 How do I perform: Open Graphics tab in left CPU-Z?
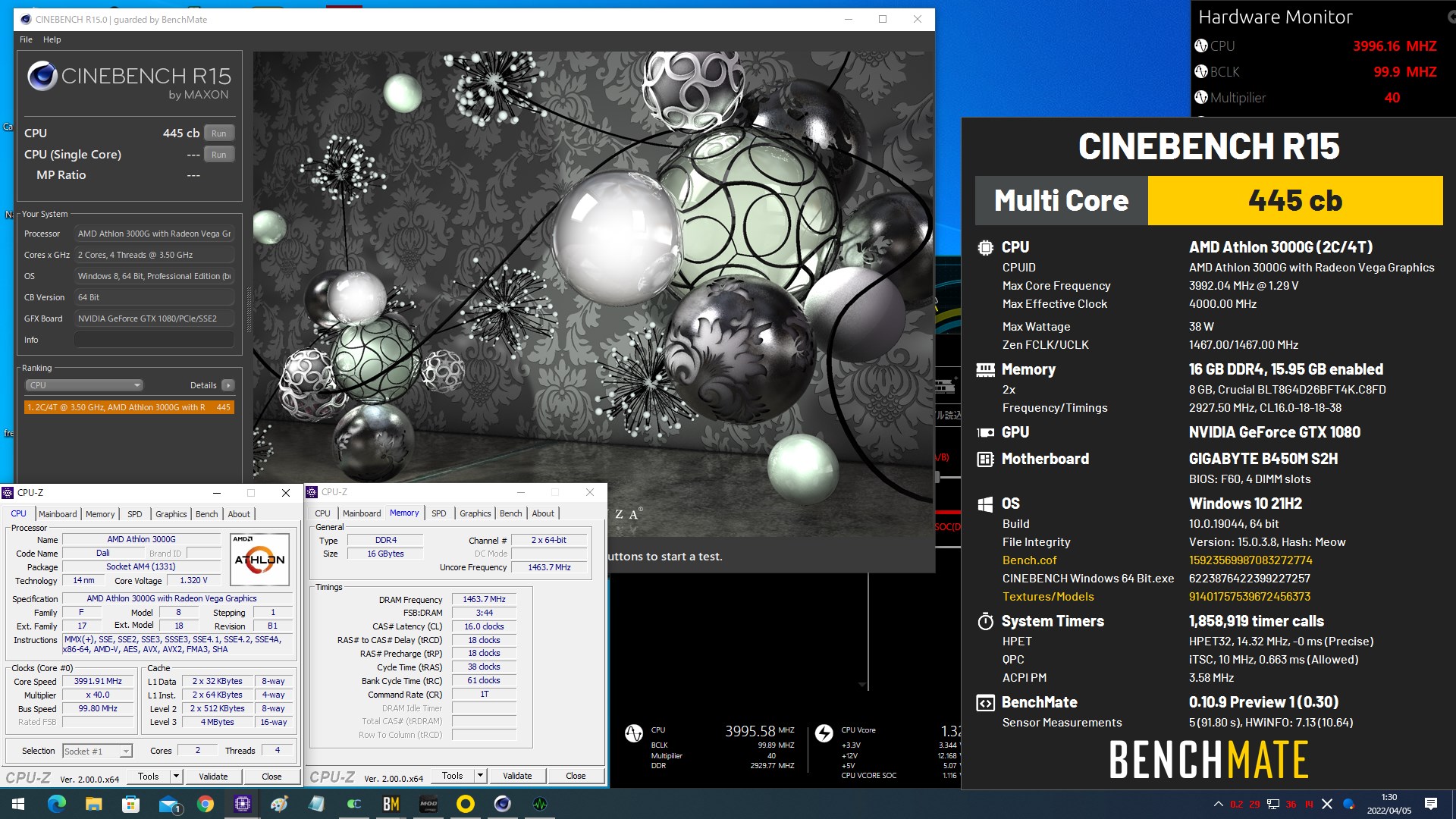point(171,514)
